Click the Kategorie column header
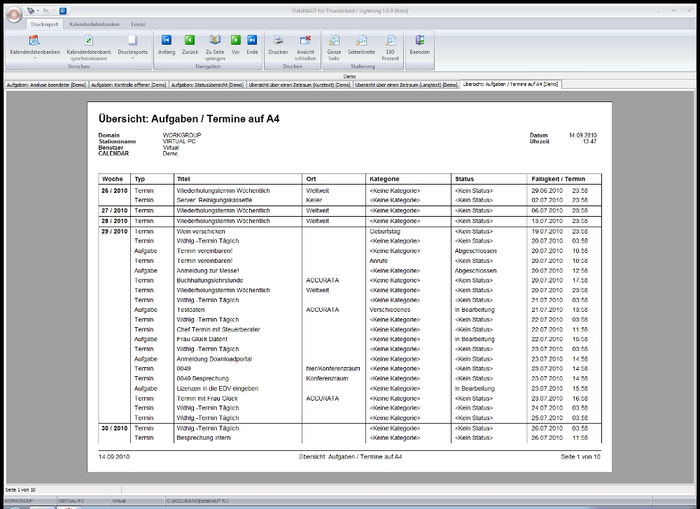This screenshot has height=509, width=700. (x=384, y=179)
